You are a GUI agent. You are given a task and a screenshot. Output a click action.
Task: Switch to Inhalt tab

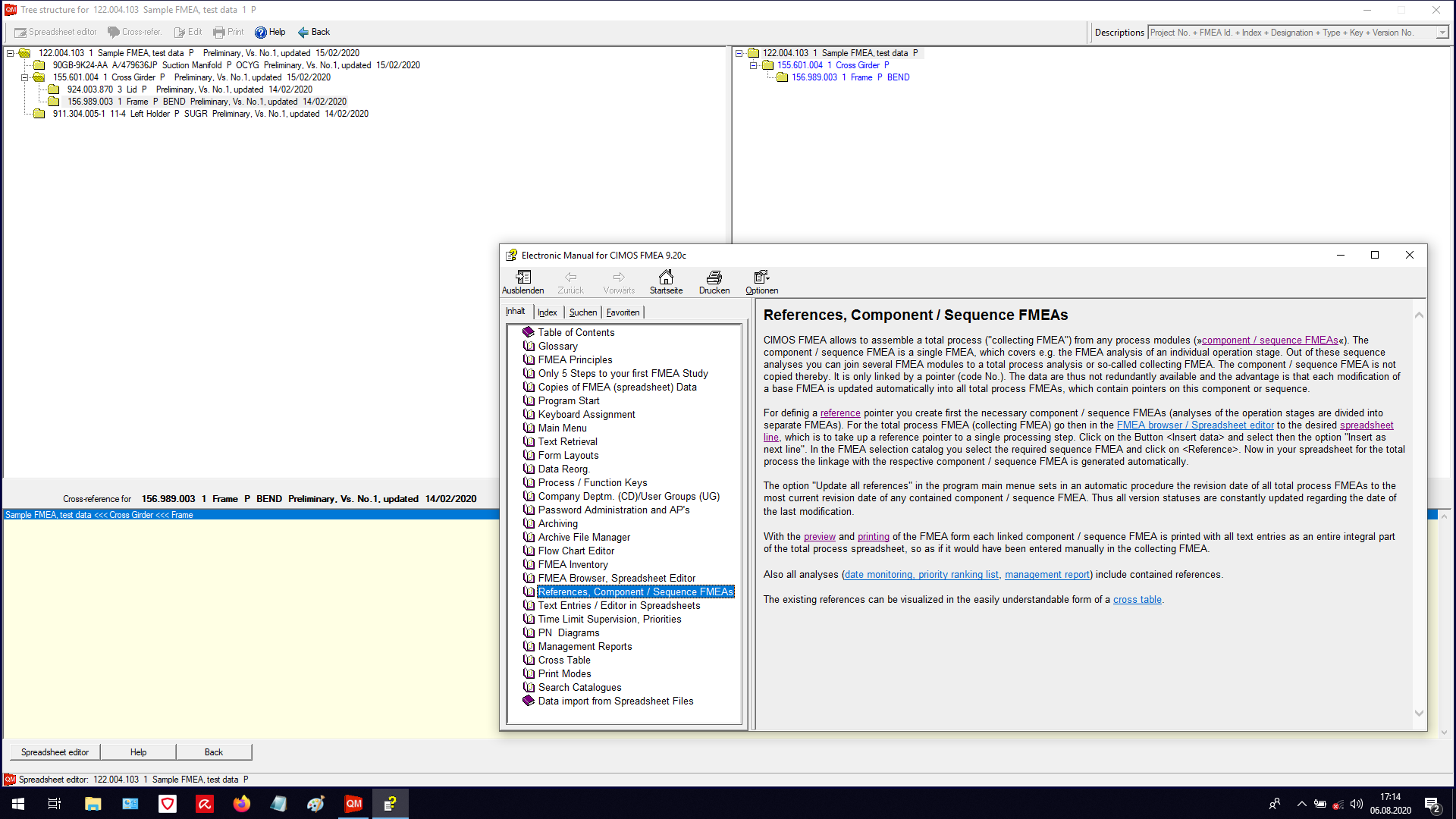coord(516,311)
